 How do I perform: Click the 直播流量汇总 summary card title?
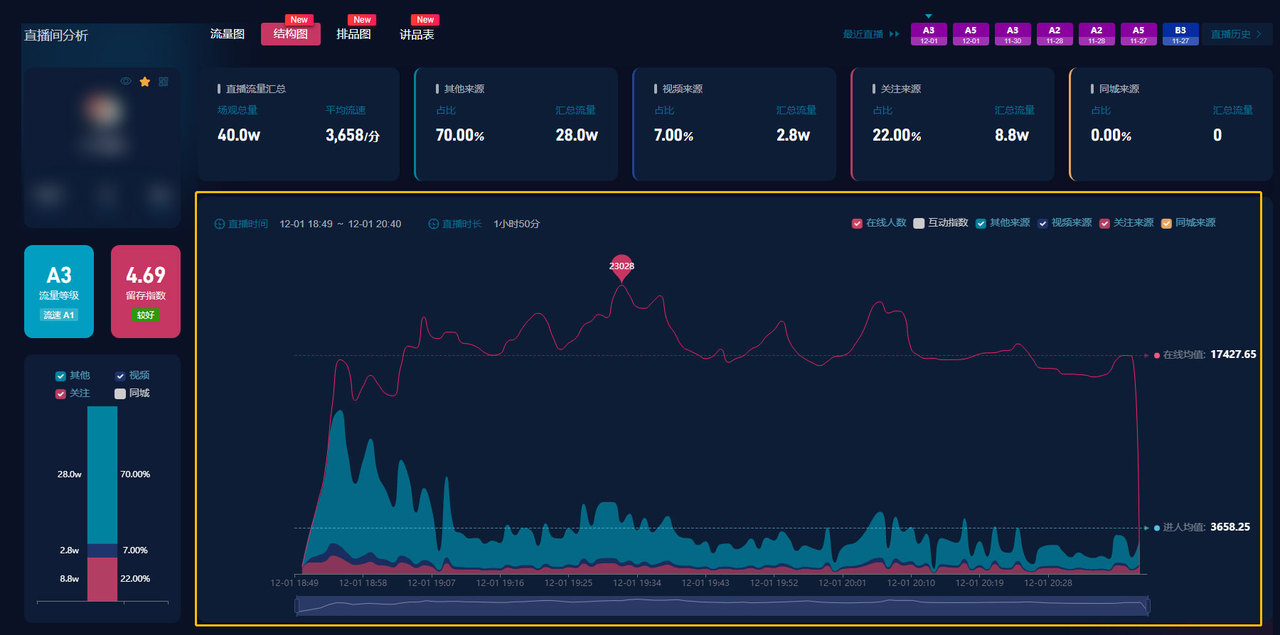(256, 89)
